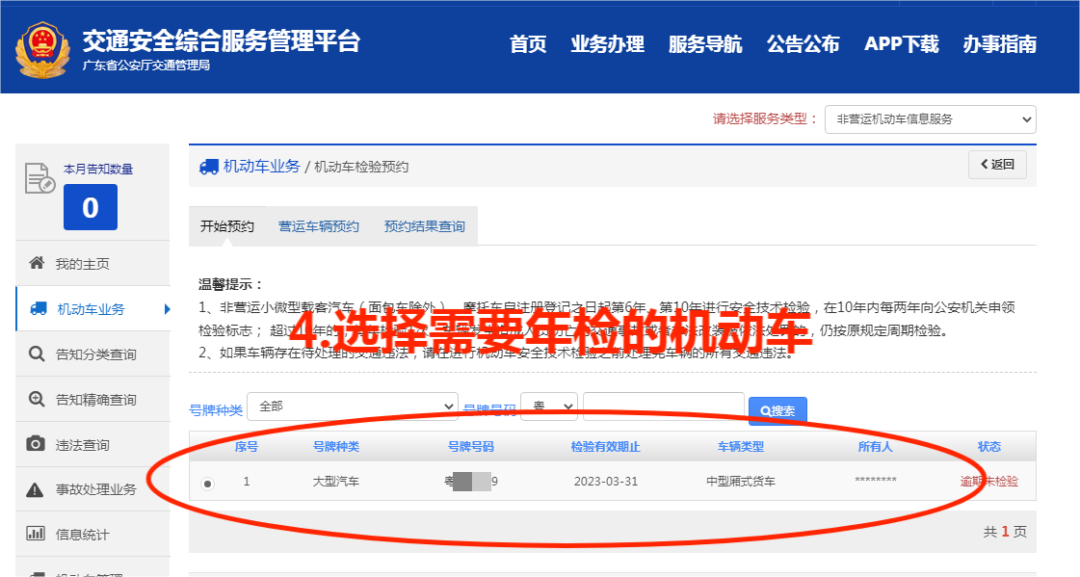Click the blue 0 notification count box
The width and height of the screenshot is (1080, 577).
(90, 207)
